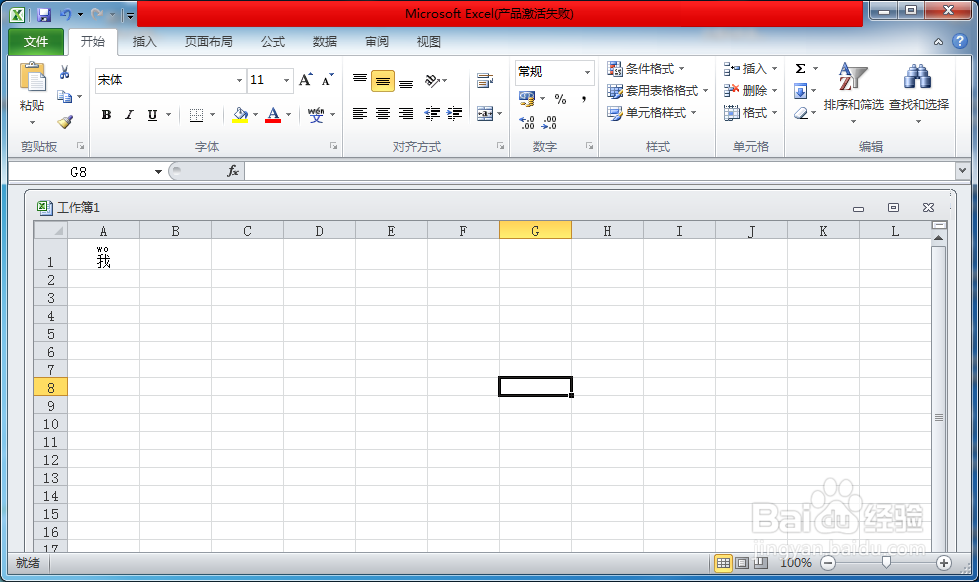
Task: Increase font size with large A icon
Action: (x=305, y=80)
